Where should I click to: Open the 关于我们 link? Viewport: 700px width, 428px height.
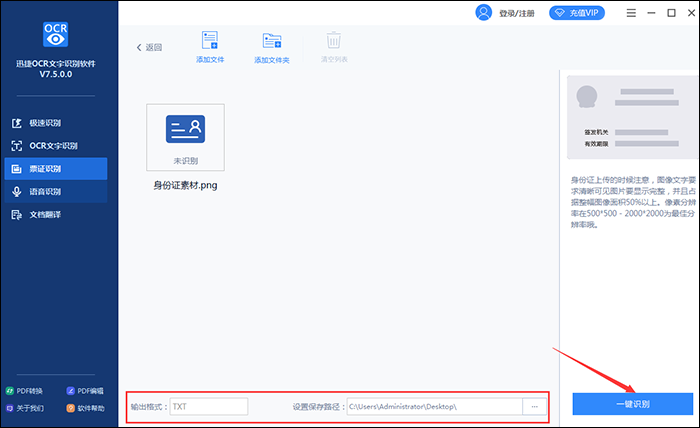[25, 408]
